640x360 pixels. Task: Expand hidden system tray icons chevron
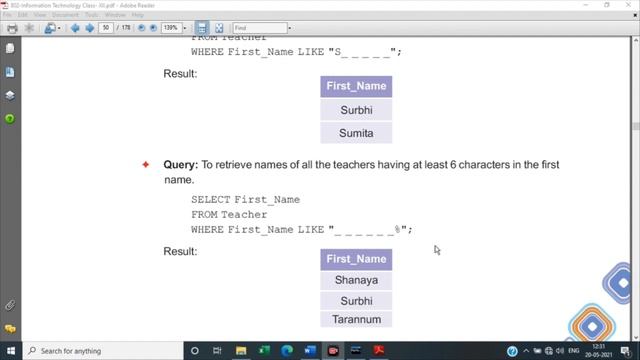pos(526,351)
